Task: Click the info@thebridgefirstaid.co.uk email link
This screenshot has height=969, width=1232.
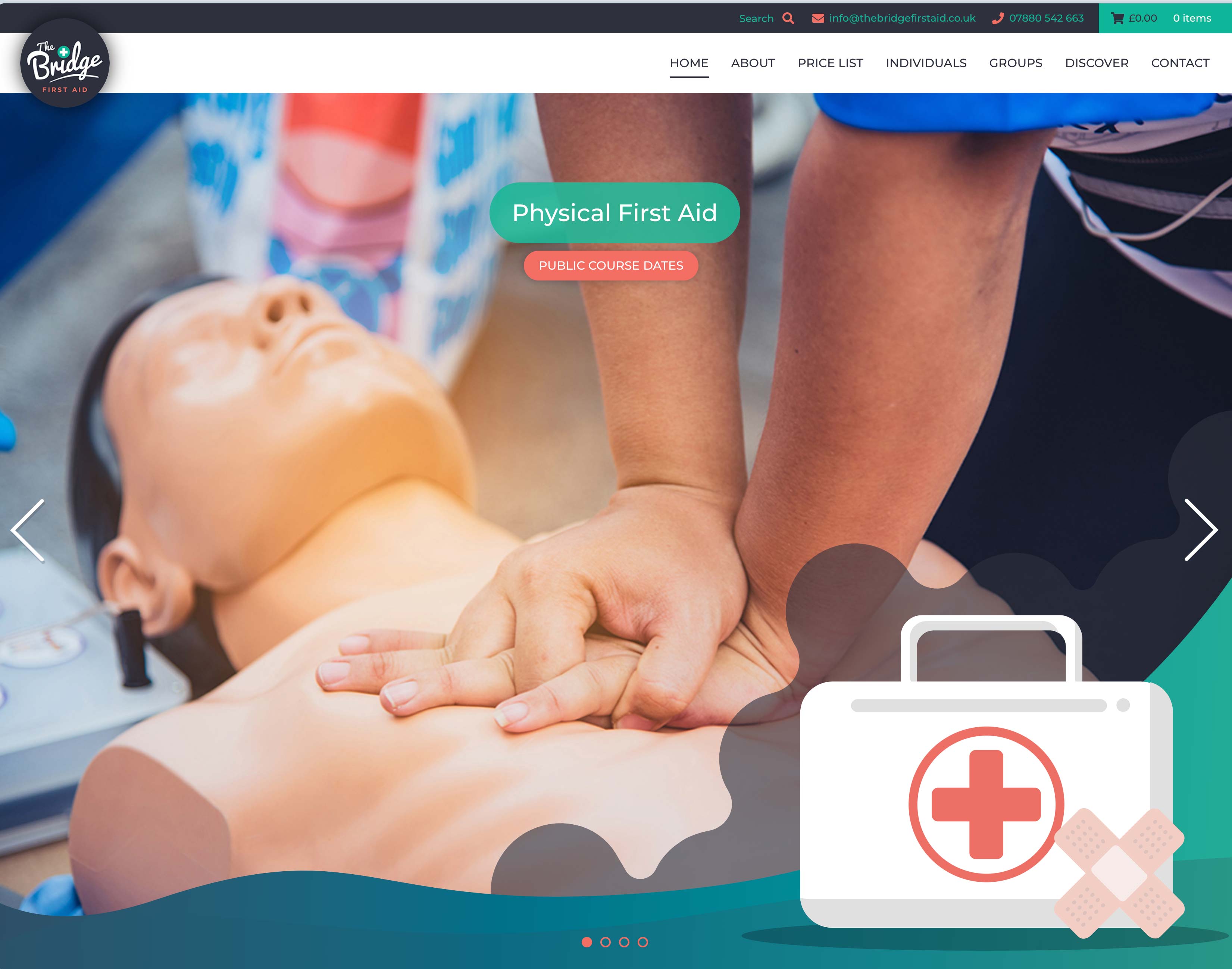Action: coord(902,18)
